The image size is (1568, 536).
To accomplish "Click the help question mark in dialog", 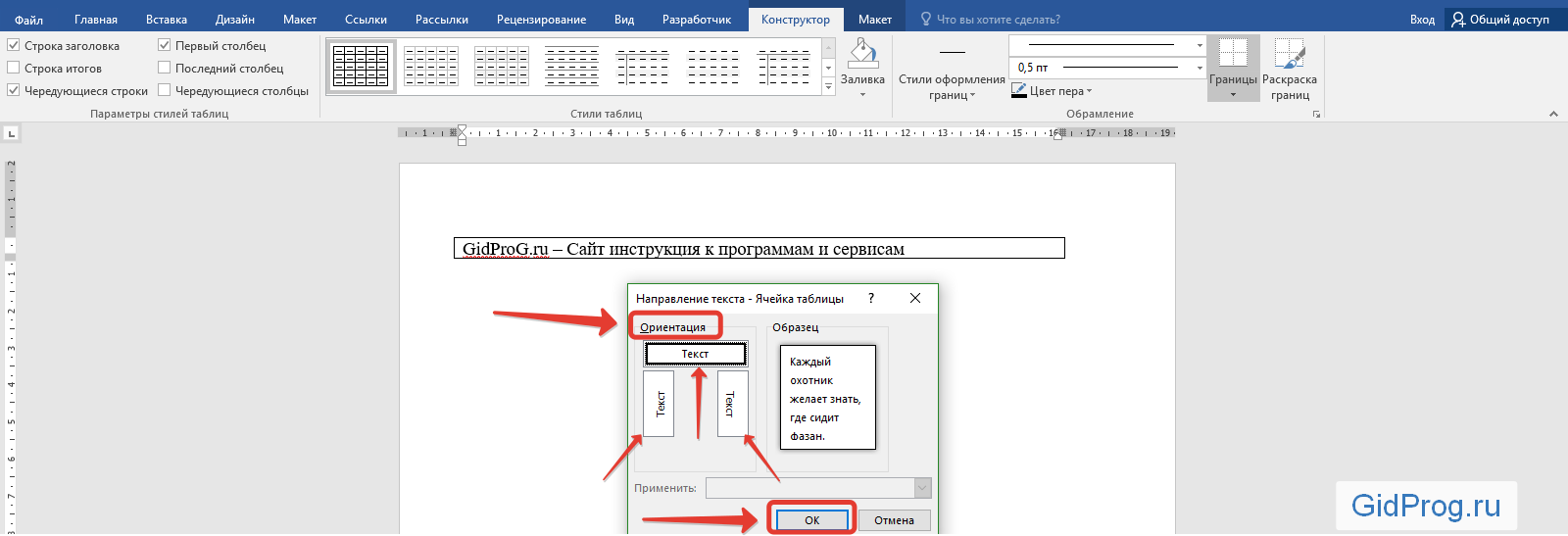I will coord(871,298).
